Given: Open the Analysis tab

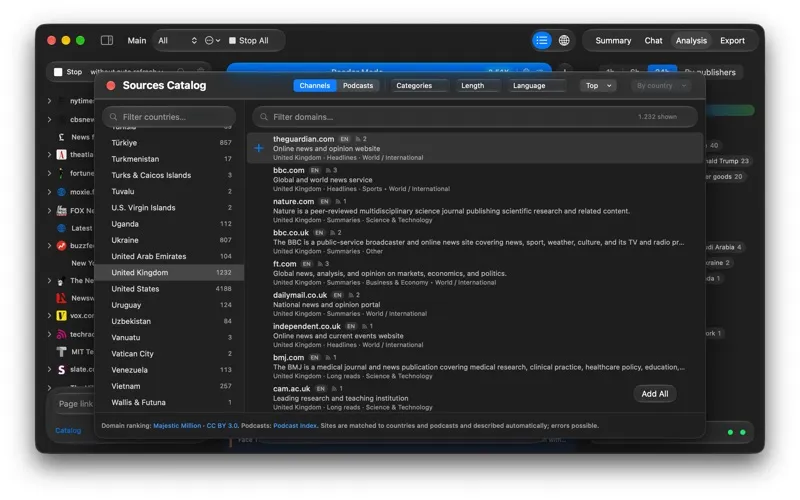Looking at the screenshot, I should (691, 40).
